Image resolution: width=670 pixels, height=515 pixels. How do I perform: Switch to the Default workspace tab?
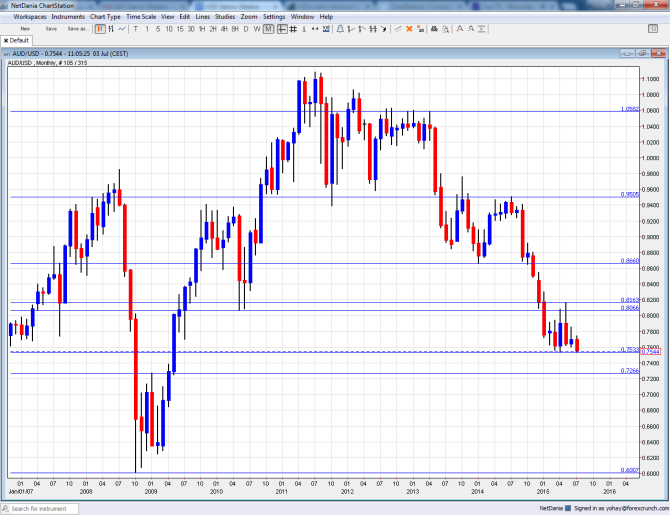[x=18, y=40]
